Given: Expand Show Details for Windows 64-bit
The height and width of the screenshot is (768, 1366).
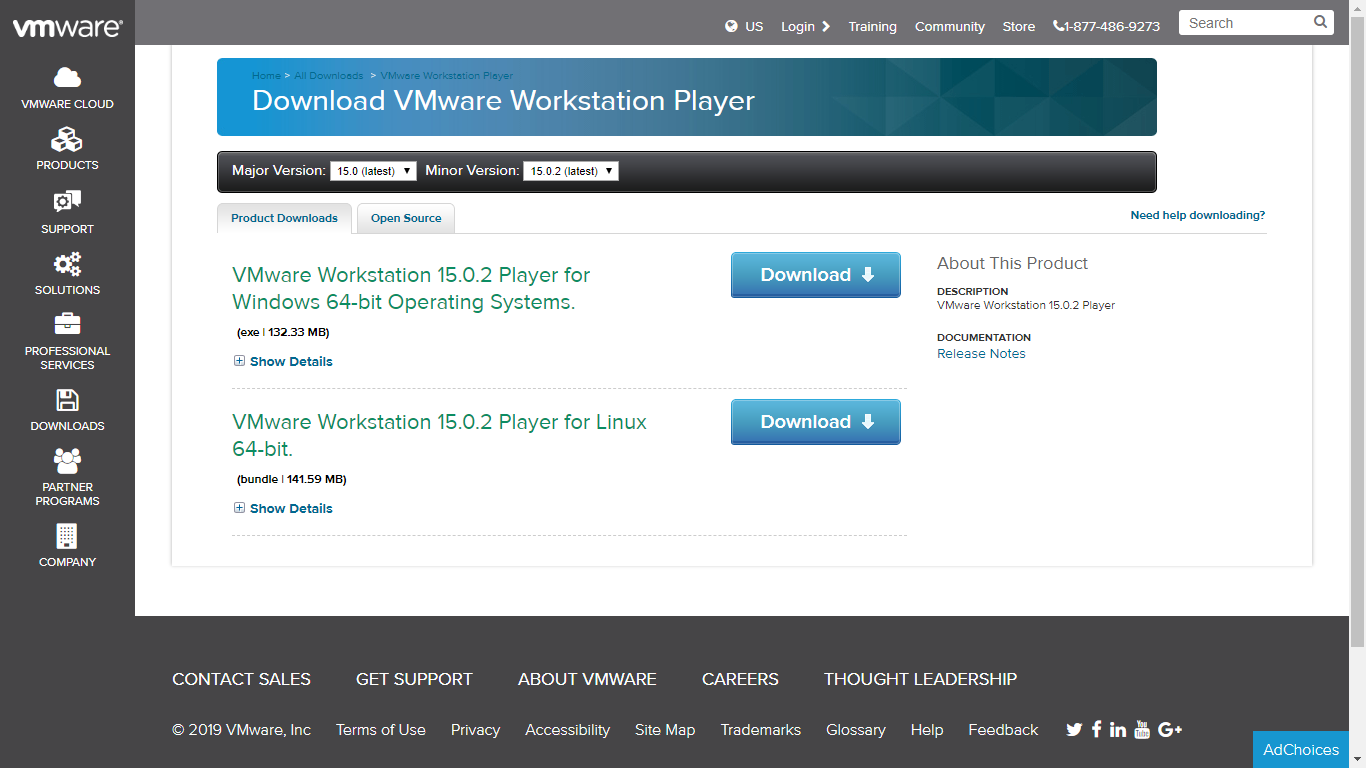Looking at the screenshot, I should coord(283,362).
